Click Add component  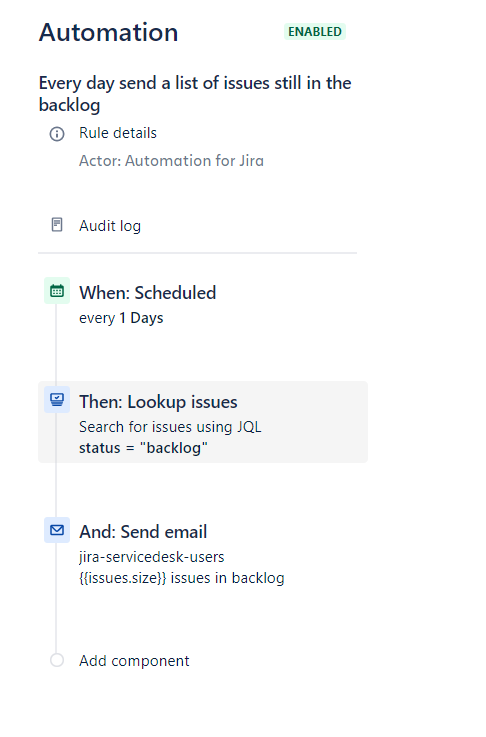point(134,661)
